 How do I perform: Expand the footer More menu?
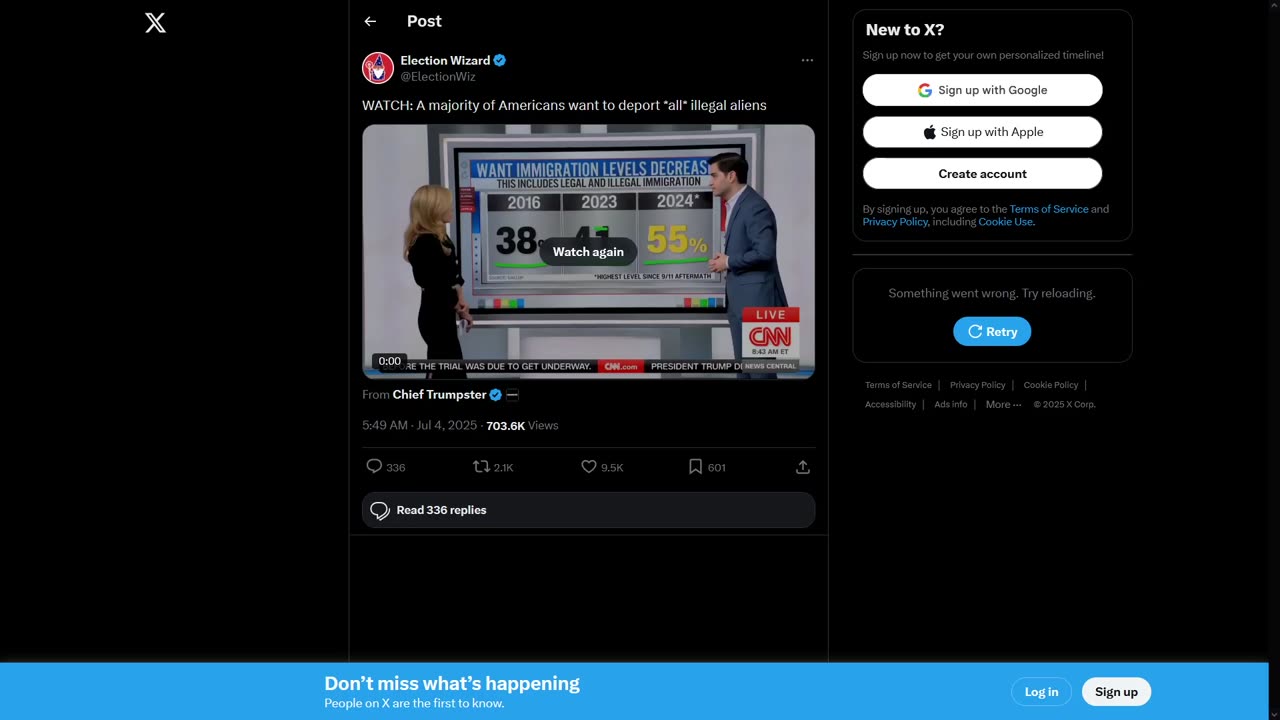coord(1003,404)
